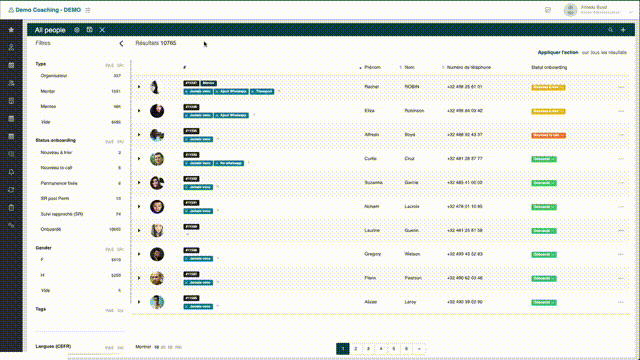Open settings gear next to All people

pos(77,30)
